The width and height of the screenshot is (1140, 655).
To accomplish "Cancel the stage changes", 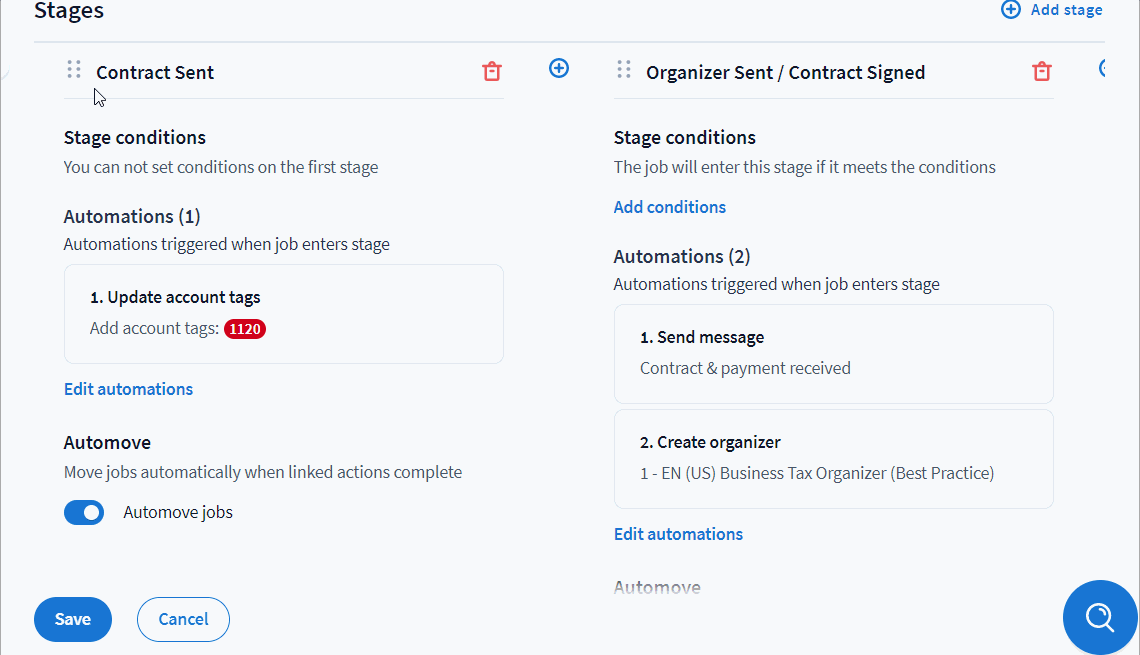I will click(x=183, y=619).
